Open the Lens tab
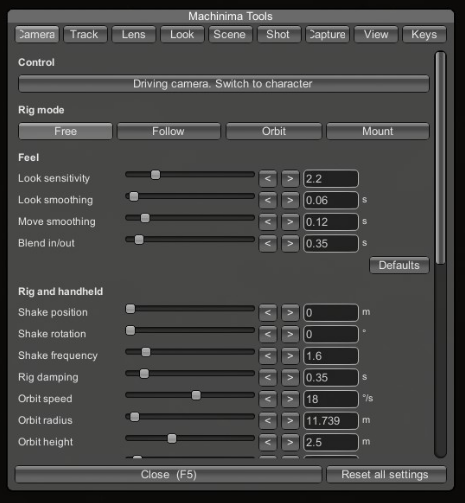This screenshot has width=465, height=503. [134, 34]
